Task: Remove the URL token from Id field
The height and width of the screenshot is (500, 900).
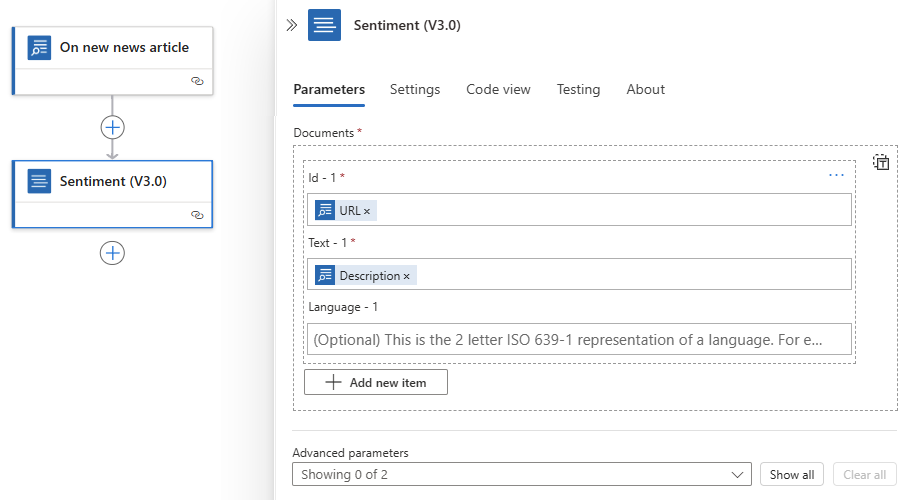Action: point(367,212)
